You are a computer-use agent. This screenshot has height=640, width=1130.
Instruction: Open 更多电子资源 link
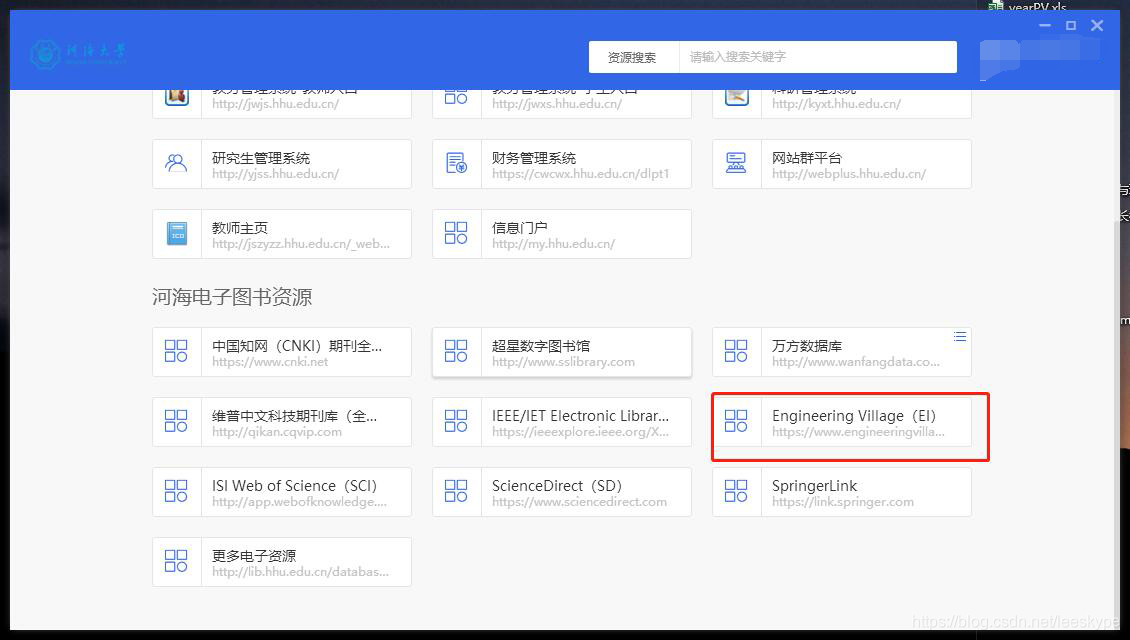282,562
